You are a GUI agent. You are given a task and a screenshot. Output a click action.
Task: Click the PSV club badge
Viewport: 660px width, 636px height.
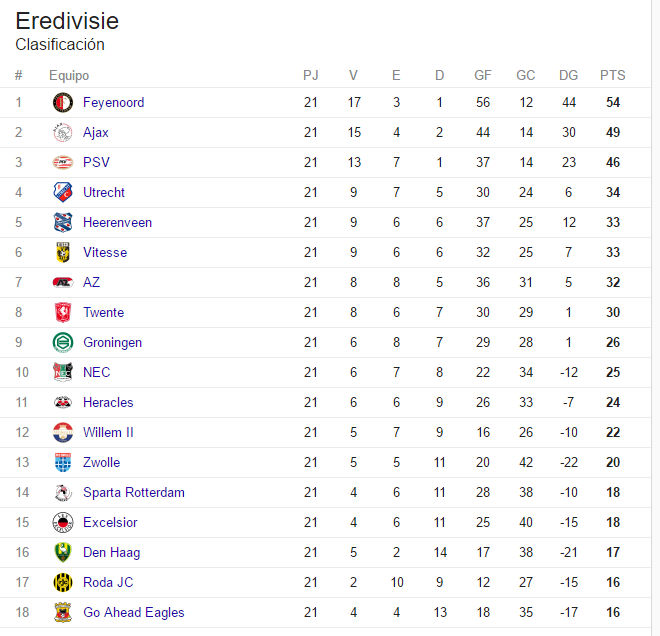pos(63,162)
